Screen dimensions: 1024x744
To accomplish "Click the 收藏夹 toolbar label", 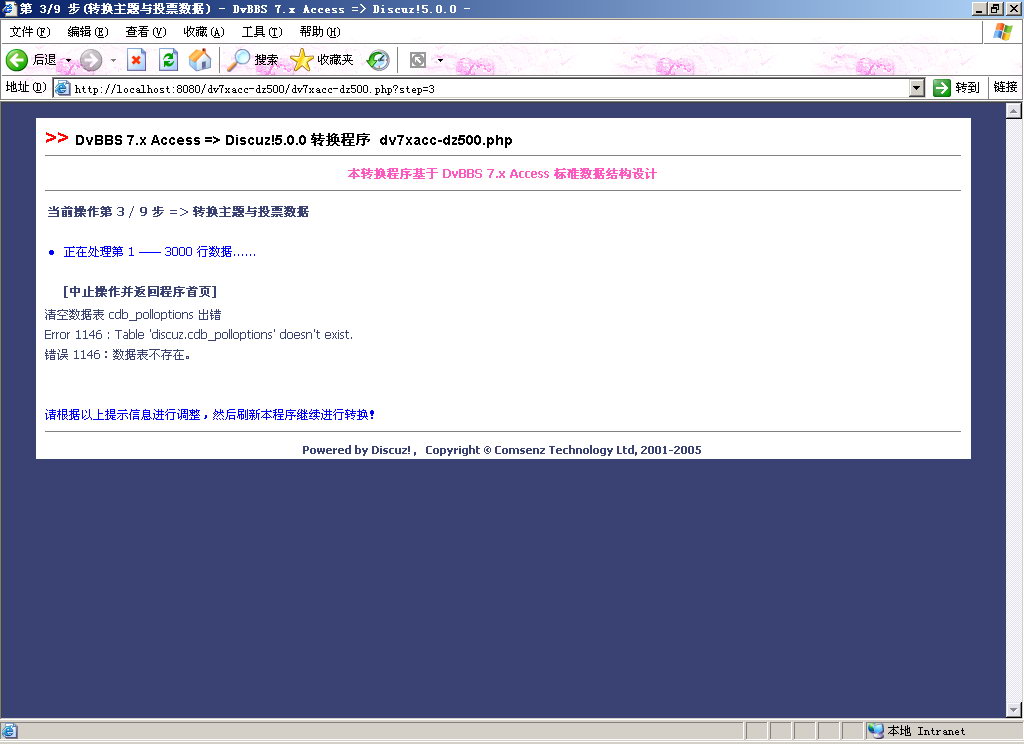I will pos(335,60).
